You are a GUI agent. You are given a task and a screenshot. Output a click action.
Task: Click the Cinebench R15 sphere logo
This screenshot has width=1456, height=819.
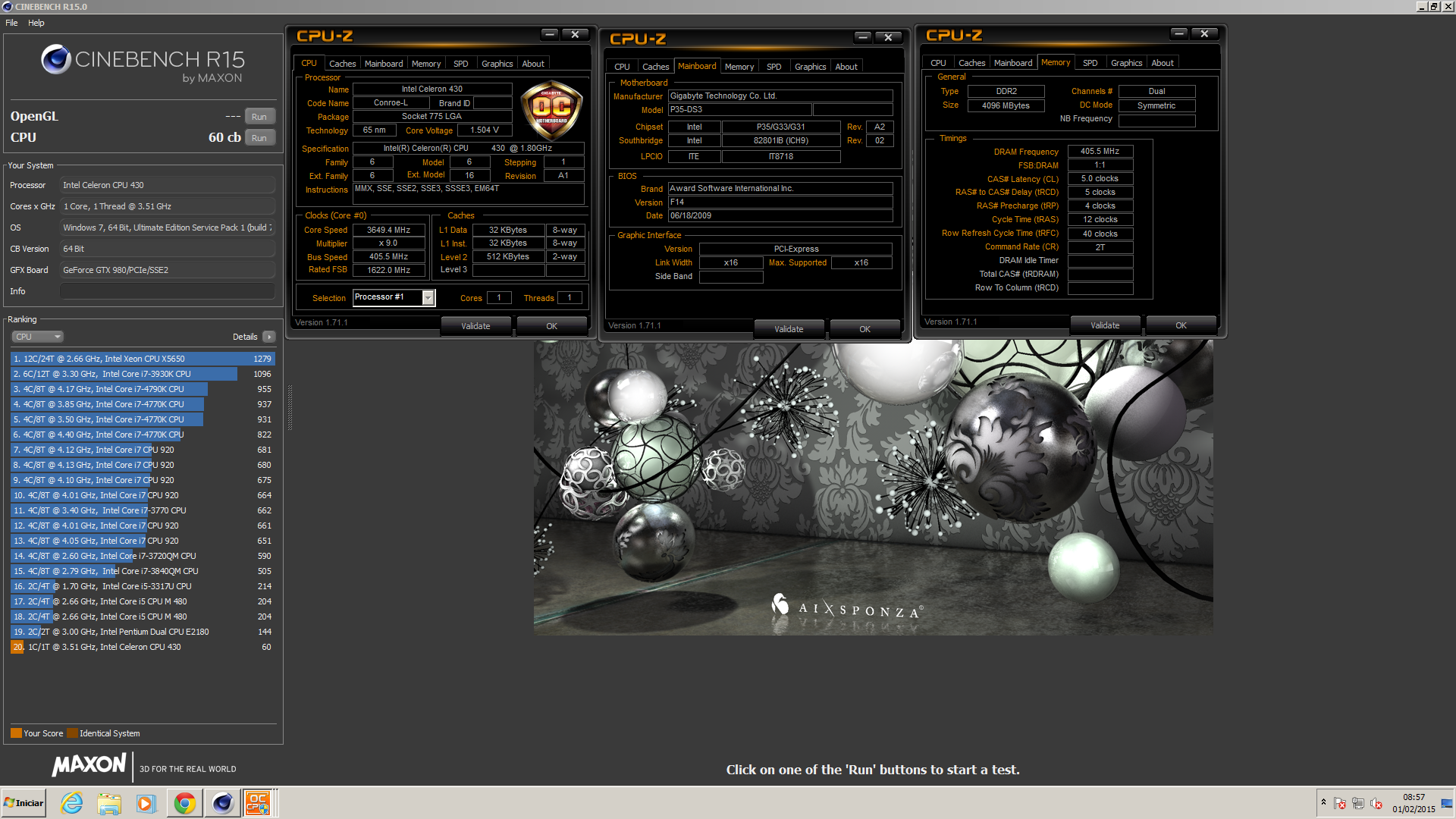(x=55, y=59)
